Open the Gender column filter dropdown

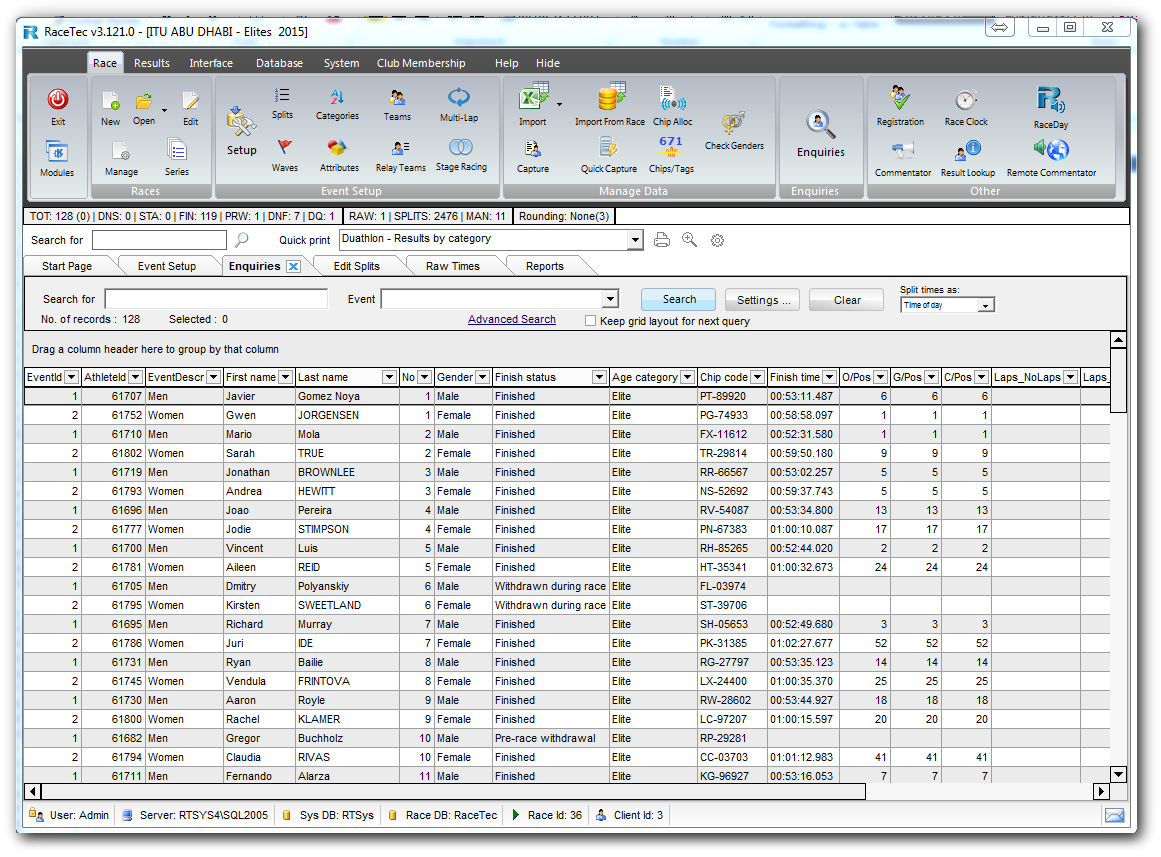point(482,377)
